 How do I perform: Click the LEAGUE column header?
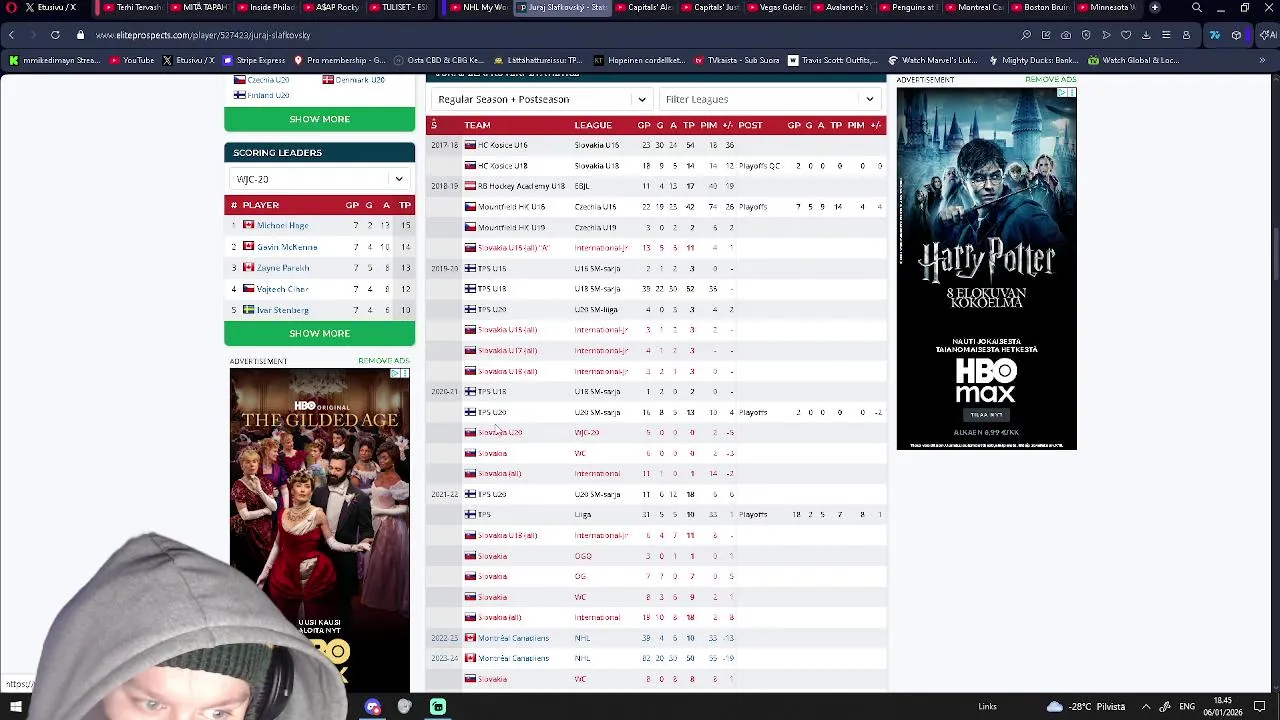point(593,125)
